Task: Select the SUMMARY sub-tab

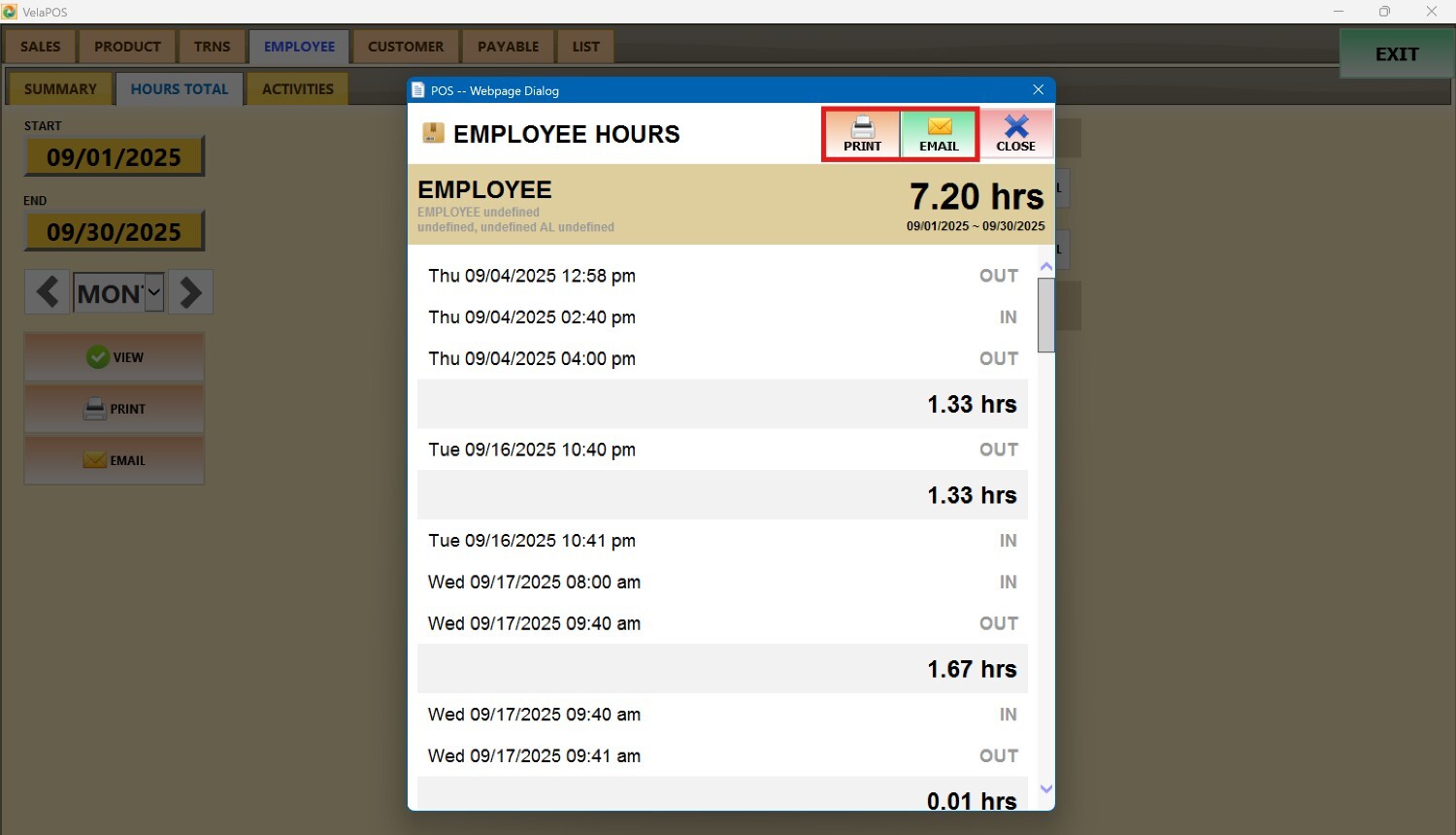Action: (60, 89)
